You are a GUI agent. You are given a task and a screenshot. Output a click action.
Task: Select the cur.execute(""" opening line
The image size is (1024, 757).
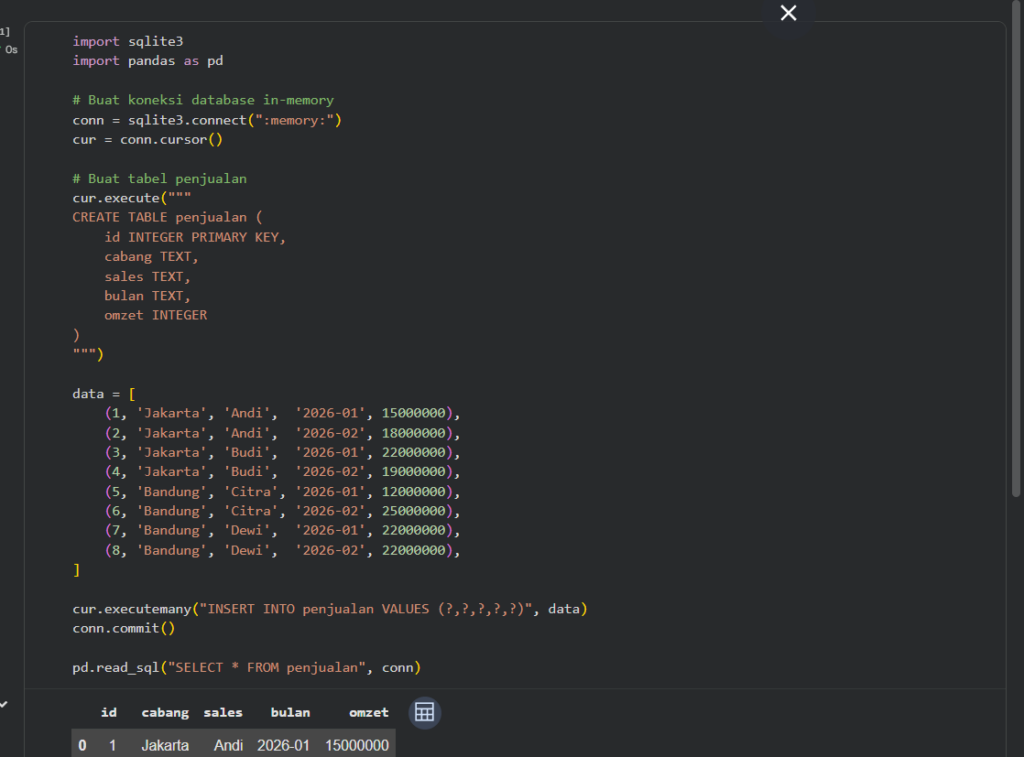pyautogui.click(x=132, y=198)
